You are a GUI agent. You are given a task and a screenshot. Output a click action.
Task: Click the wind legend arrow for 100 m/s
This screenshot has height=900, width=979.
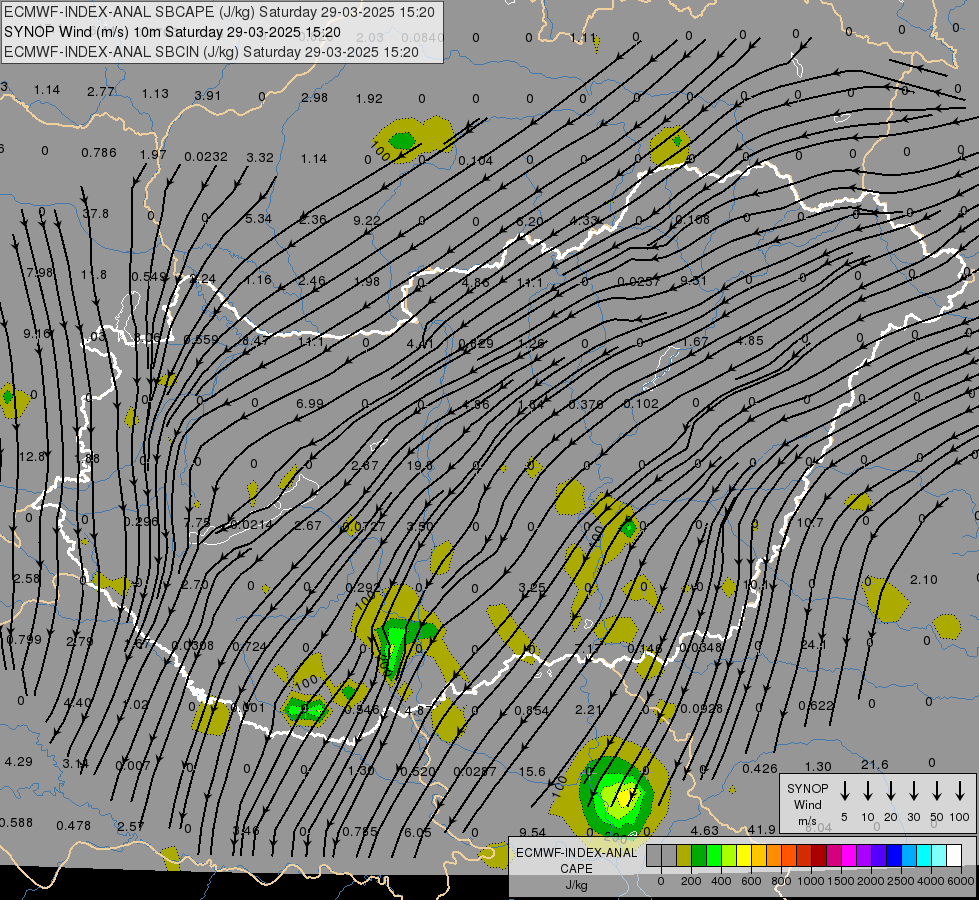coord(960,791)
